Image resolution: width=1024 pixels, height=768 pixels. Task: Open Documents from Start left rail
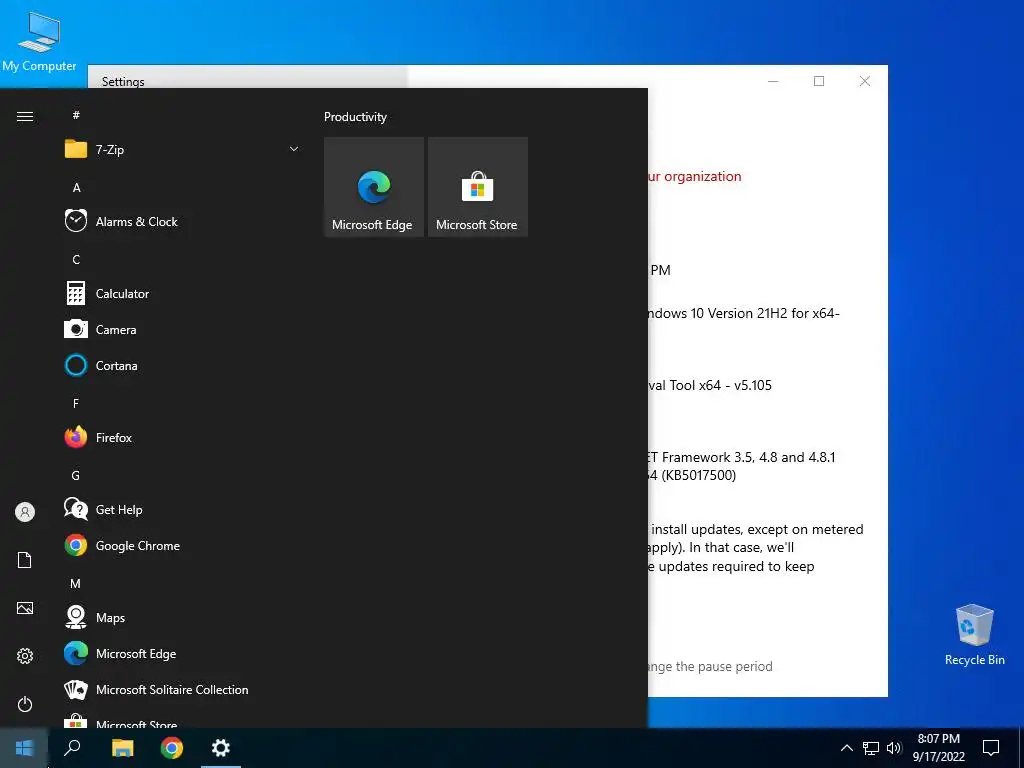pos(25,560)
